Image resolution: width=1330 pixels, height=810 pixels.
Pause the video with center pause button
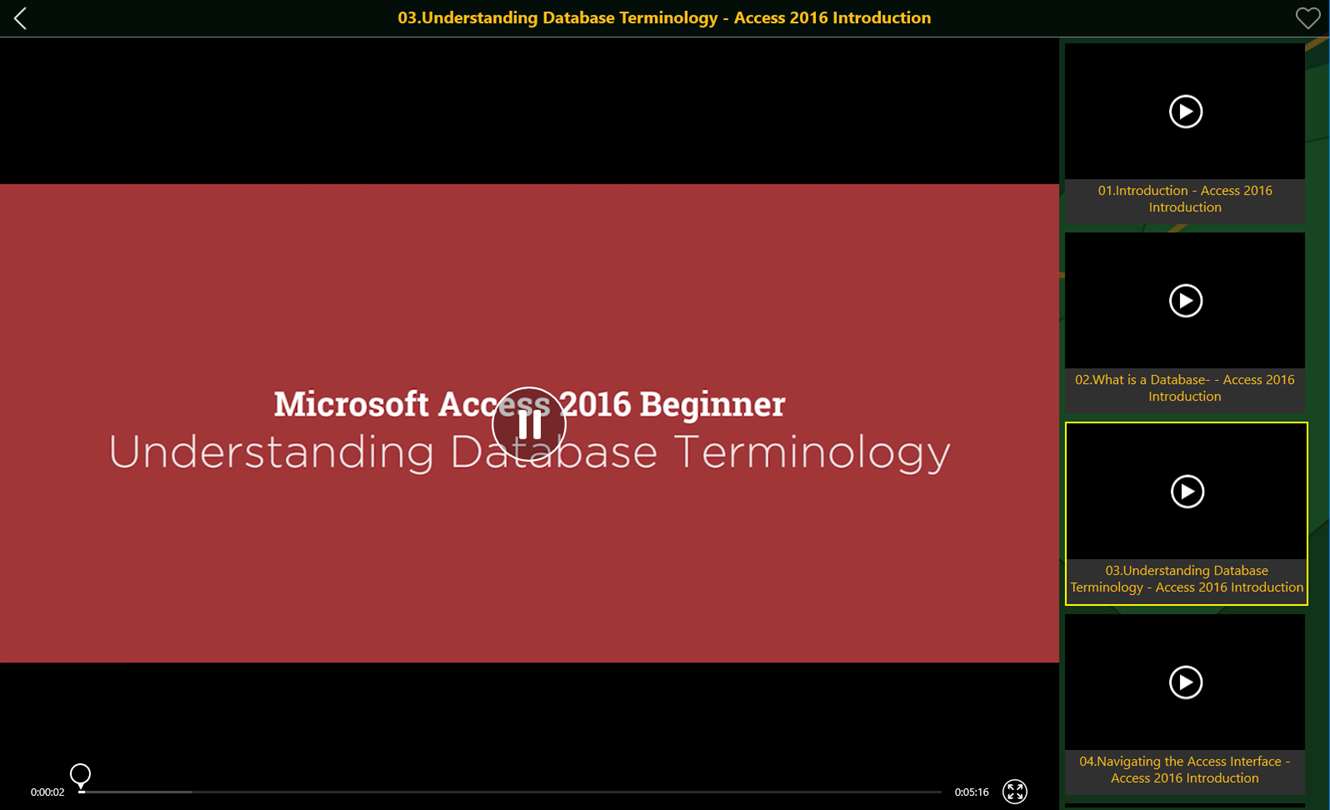coord(529,424)
